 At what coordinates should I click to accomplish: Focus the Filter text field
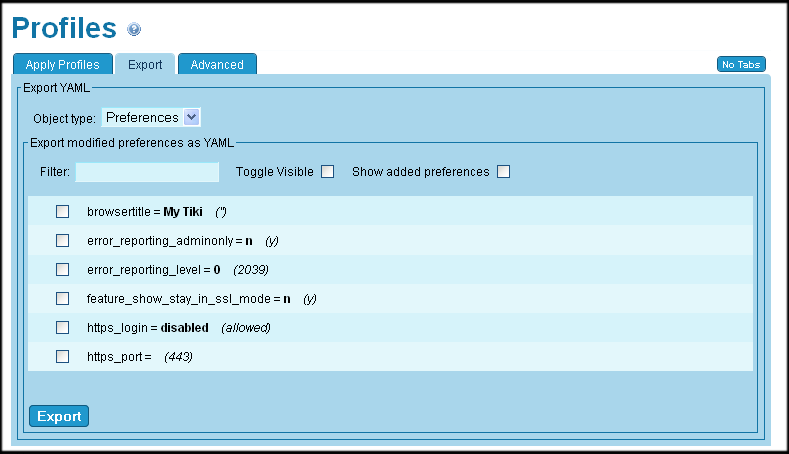click(147, 172)
